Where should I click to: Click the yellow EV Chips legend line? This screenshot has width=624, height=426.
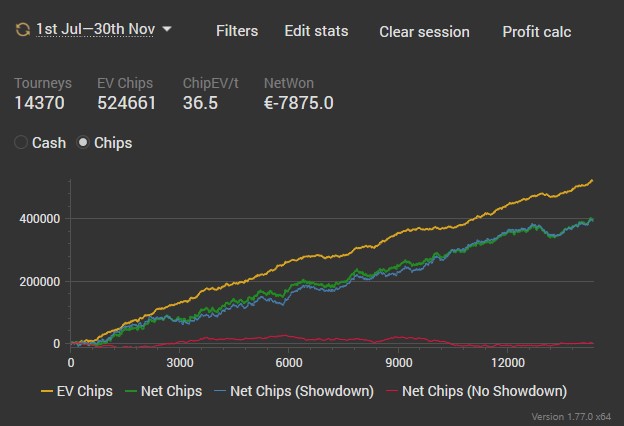pyautogui.click(x=45, y=391)
